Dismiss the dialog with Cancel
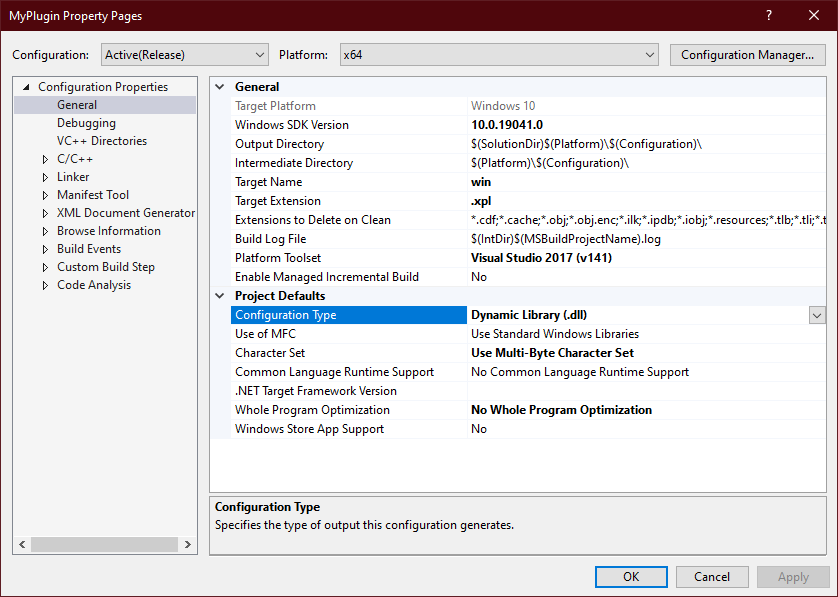This screenshot has width=838, height=597. [712, 576]
